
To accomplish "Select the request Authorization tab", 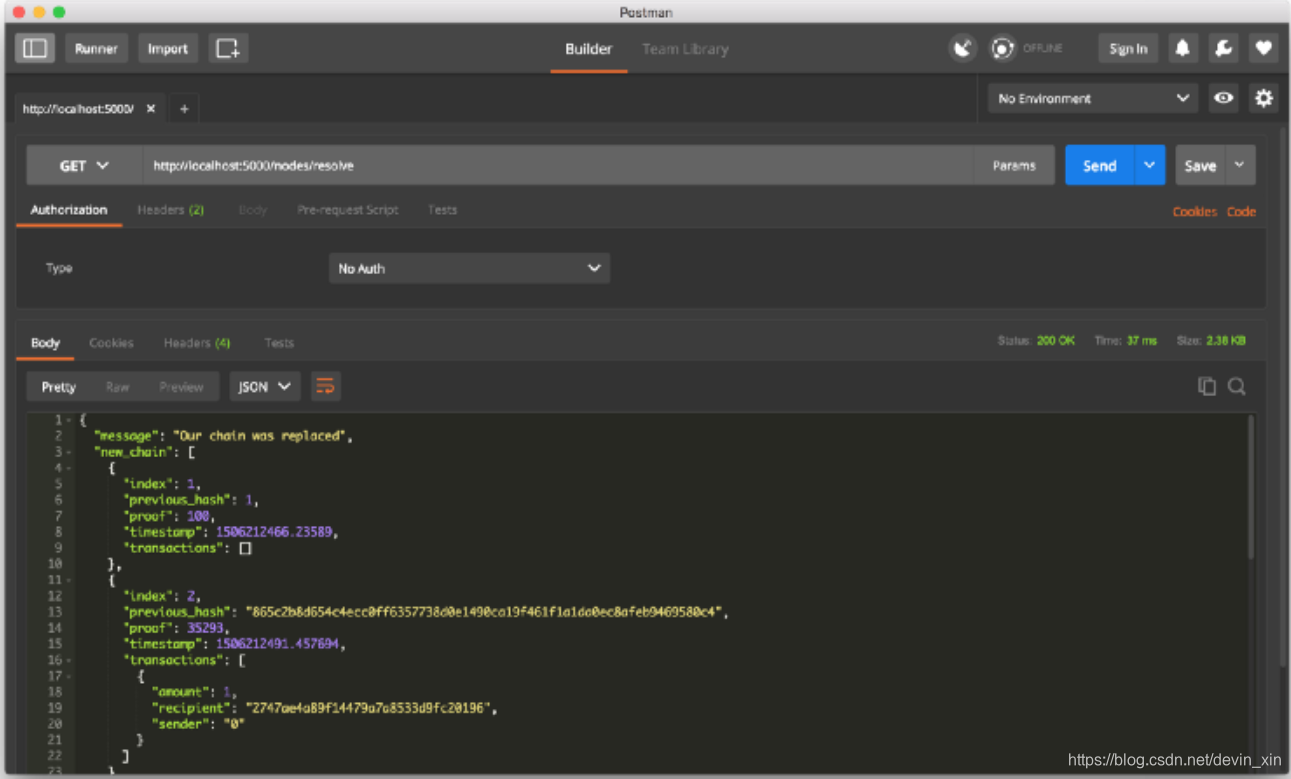I will point(69,210).
